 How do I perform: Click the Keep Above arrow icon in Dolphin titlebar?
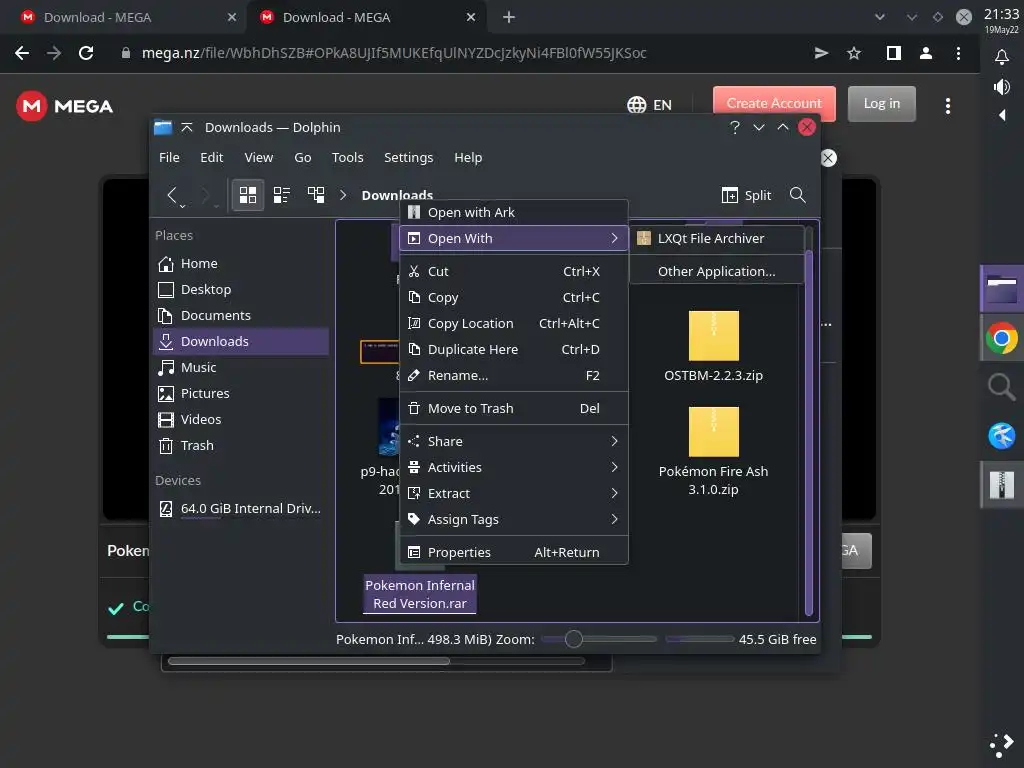187,127
